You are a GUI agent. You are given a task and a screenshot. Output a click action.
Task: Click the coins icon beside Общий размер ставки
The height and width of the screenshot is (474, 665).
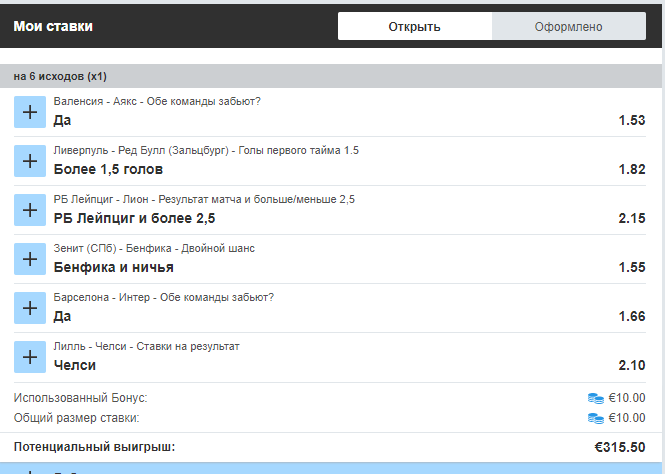tap(595, 418)
